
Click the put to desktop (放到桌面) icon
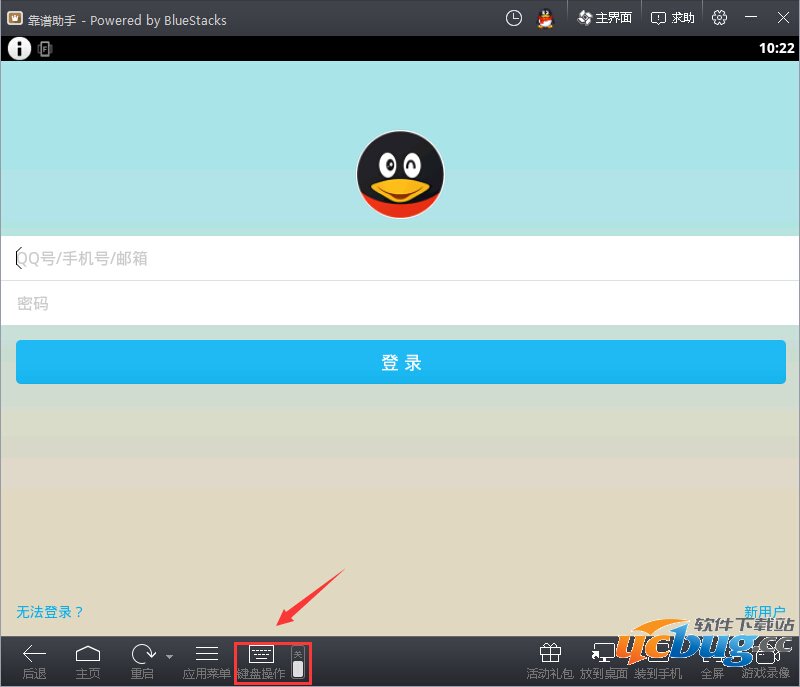[604, 655]
